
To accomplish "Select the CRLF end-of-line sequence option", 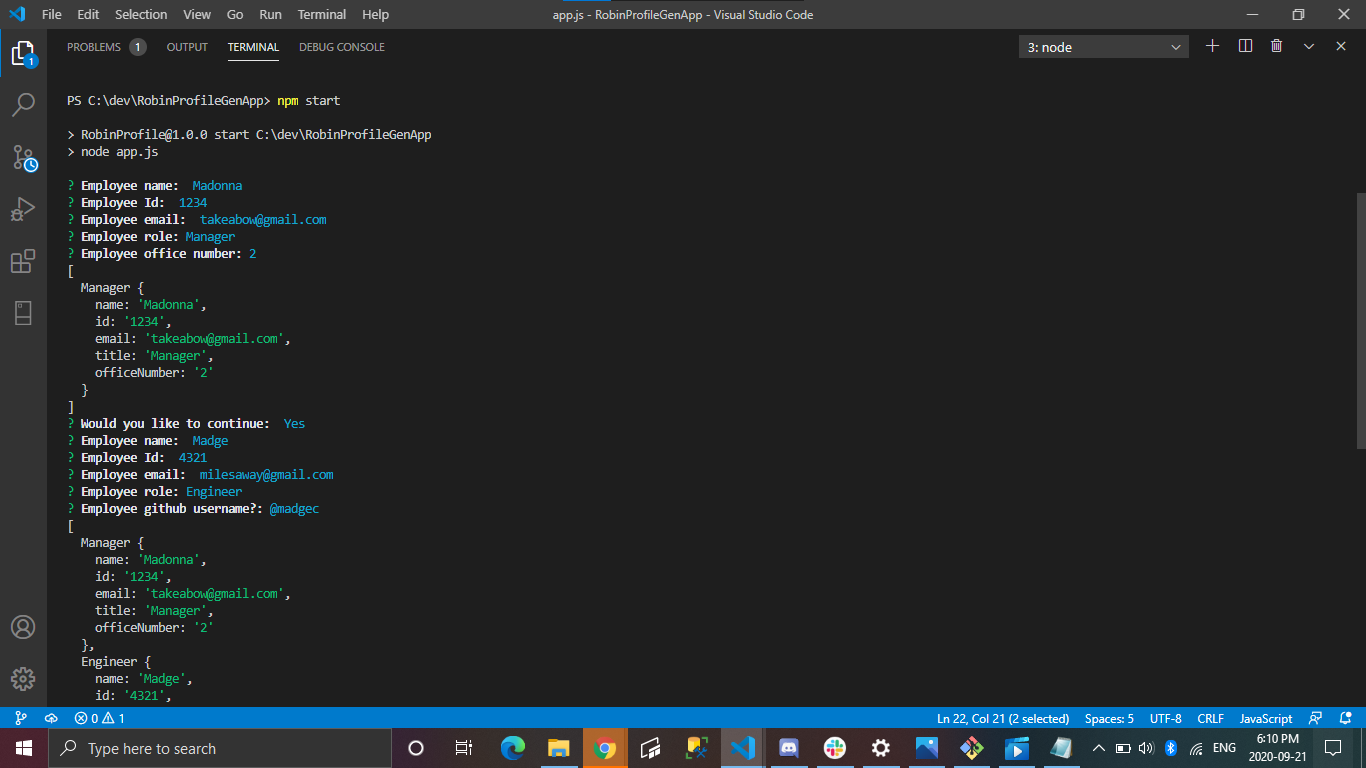I will [1210, 718].
